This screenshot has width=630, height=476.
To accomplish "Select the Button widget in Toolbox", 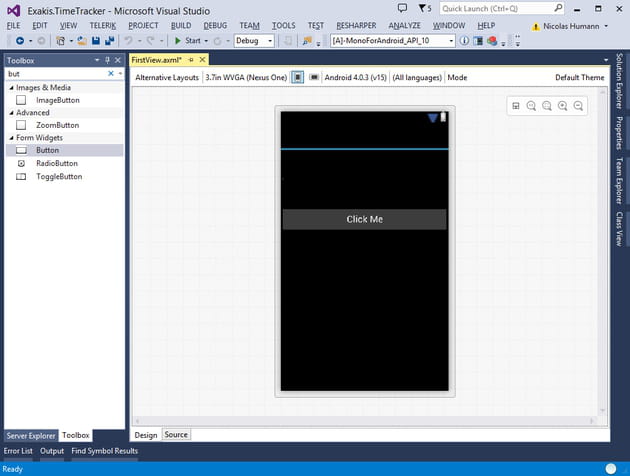I will coord(64,150).
